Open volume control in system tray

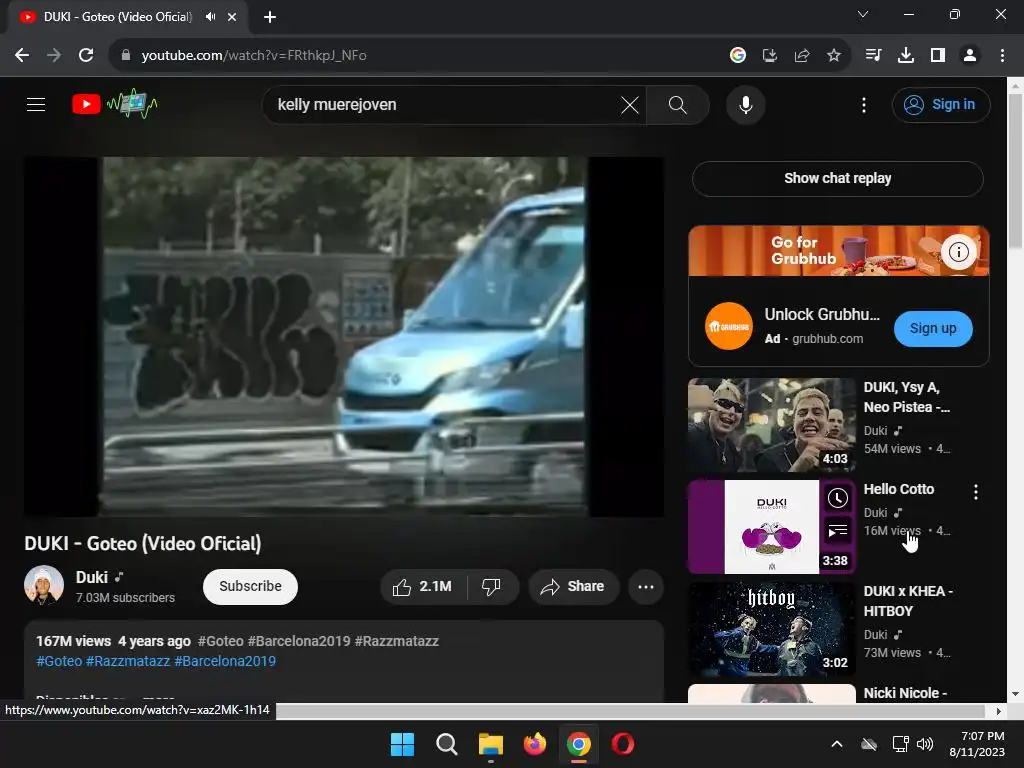925,744
